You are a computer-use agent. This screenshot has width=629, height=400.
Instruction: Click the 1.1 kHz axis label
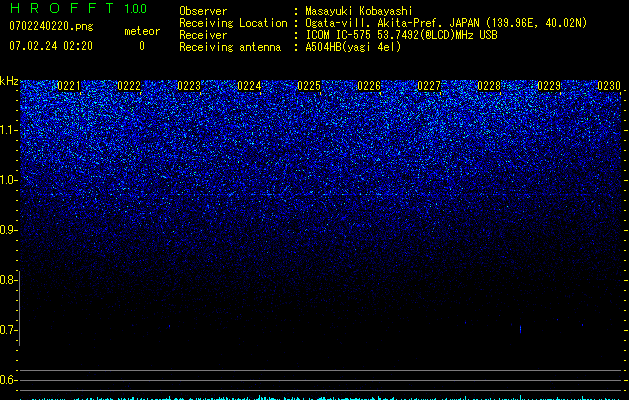click(8, 130)
